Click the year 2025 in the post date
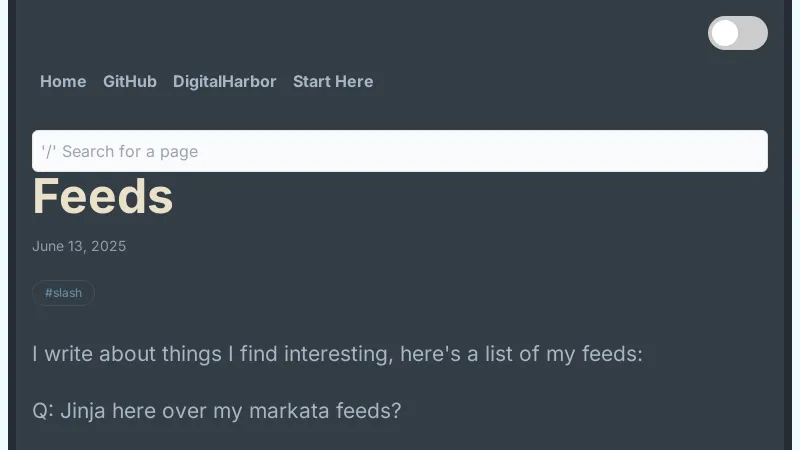The image size is (800, 450). click(109, 246)
